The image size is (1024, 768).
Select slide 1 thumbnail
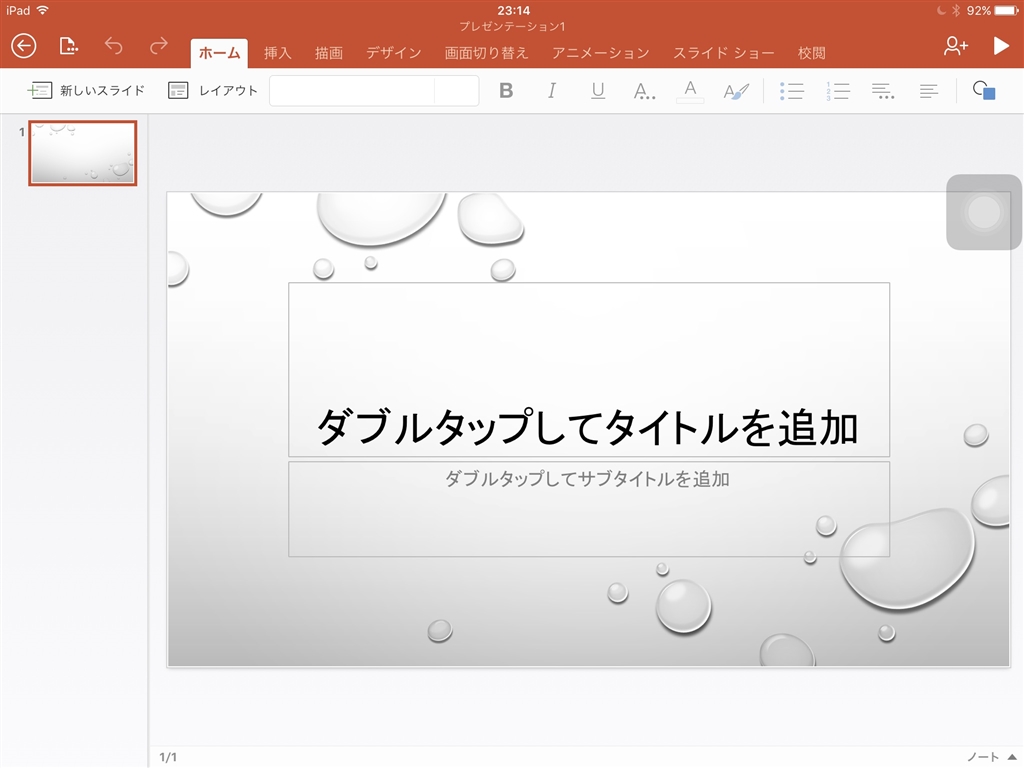pyautogui.click(x=82, y=153)
